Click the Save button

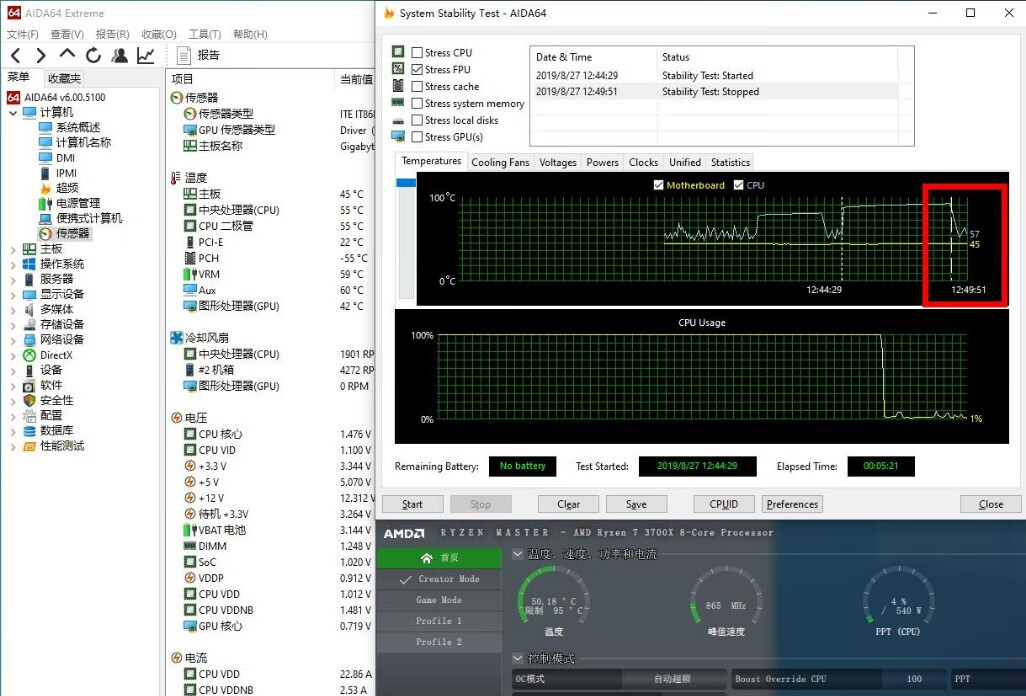636,504
